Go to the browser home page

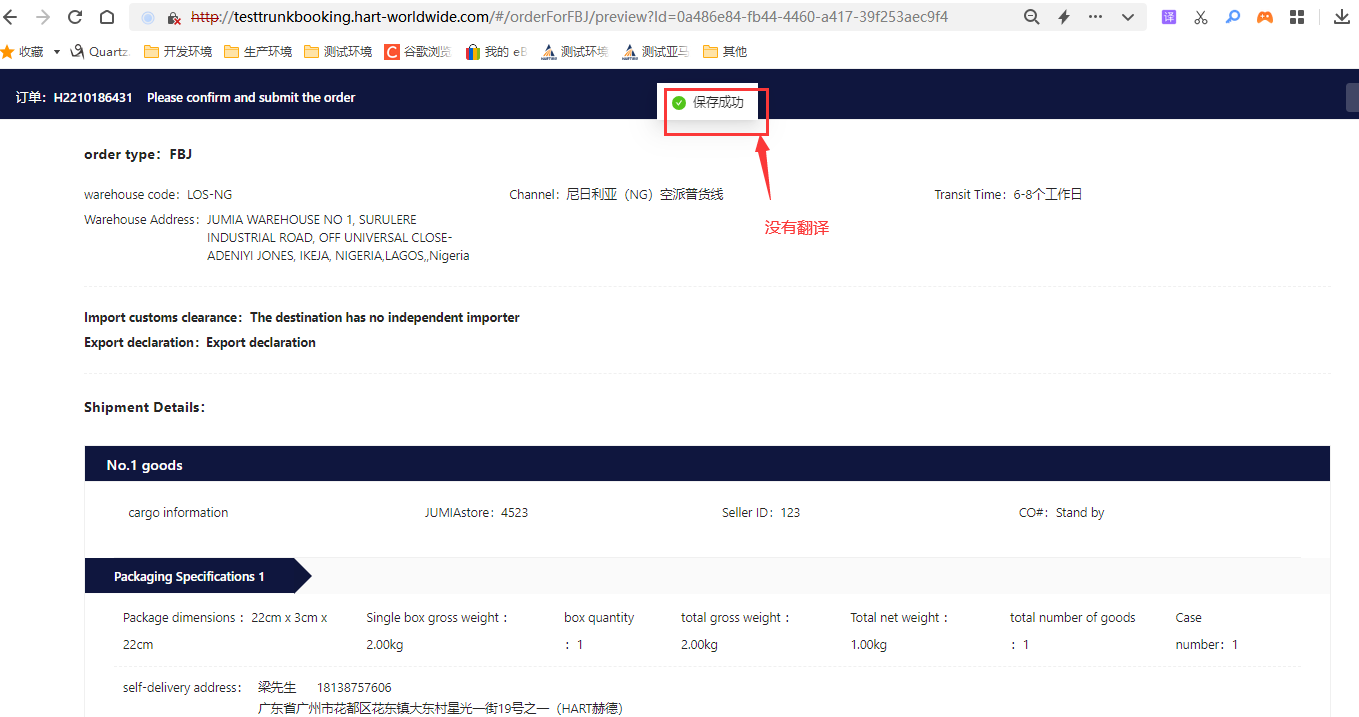pos(107,17)
